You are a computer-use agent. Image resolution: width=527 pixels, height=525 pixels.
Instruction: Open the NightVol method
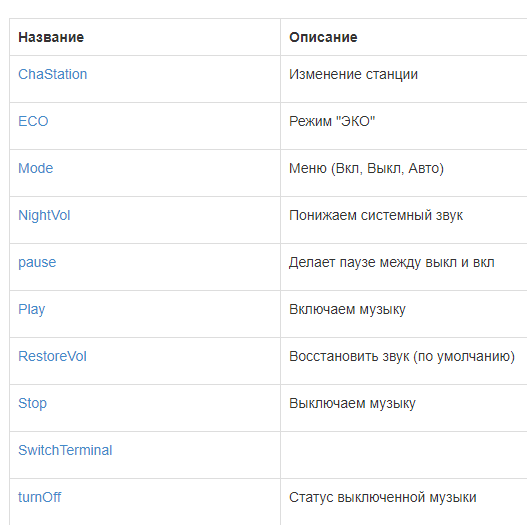tap(44, 215)
